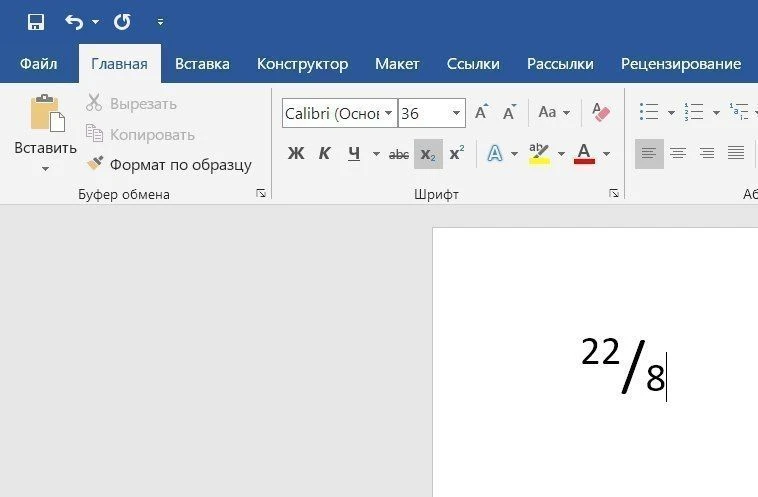Paste using the Вставить clipboard icon

pos(47,113)
